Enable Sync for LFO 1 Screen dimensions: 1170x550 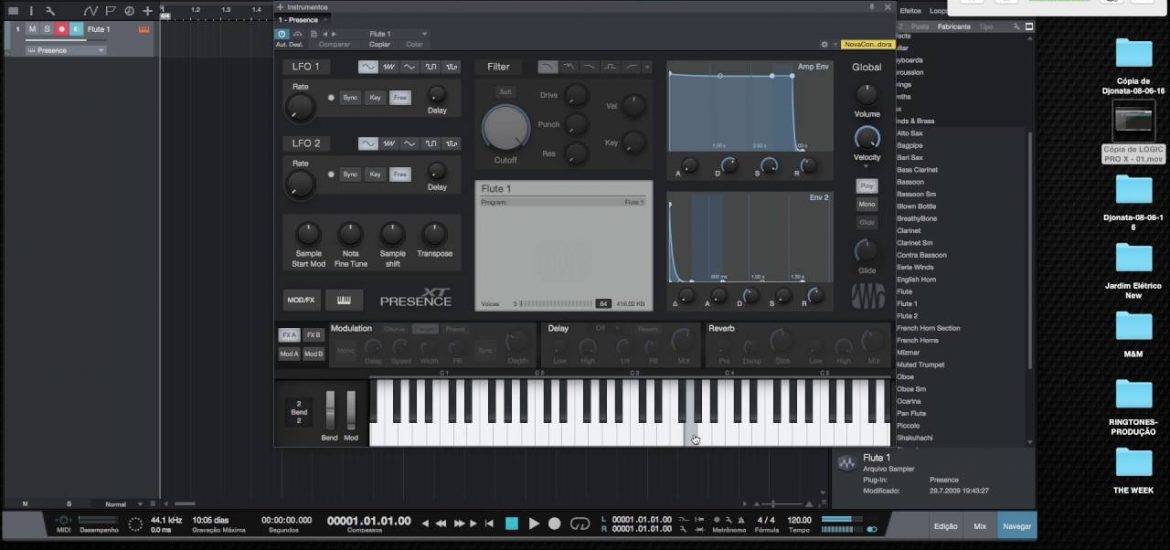pos(350,97)
